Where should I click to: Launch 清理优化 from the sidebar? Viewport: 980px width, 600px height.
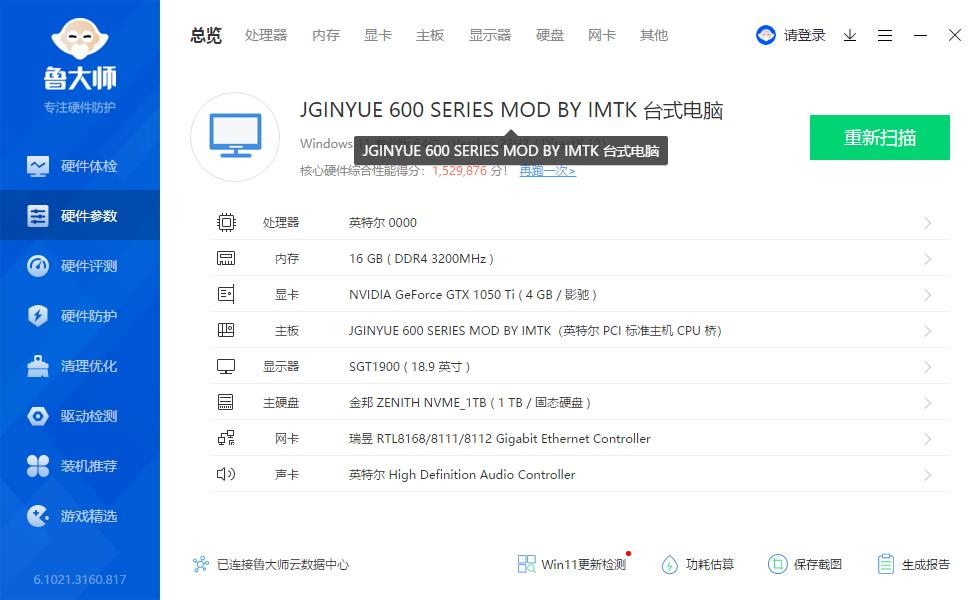[x=80, y=366]
